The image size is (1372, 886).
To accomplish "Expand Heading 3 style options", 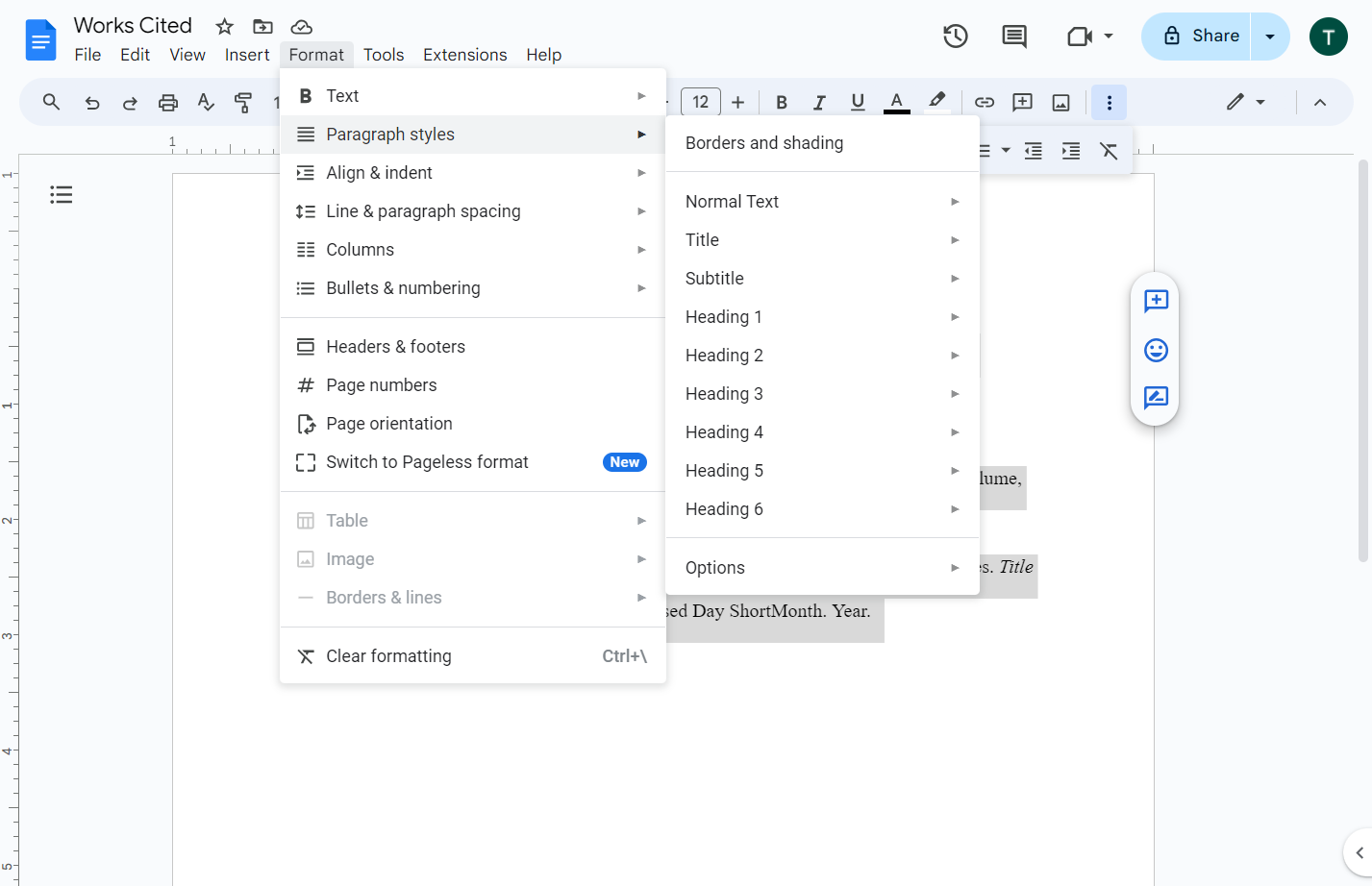I will (823, 394).
